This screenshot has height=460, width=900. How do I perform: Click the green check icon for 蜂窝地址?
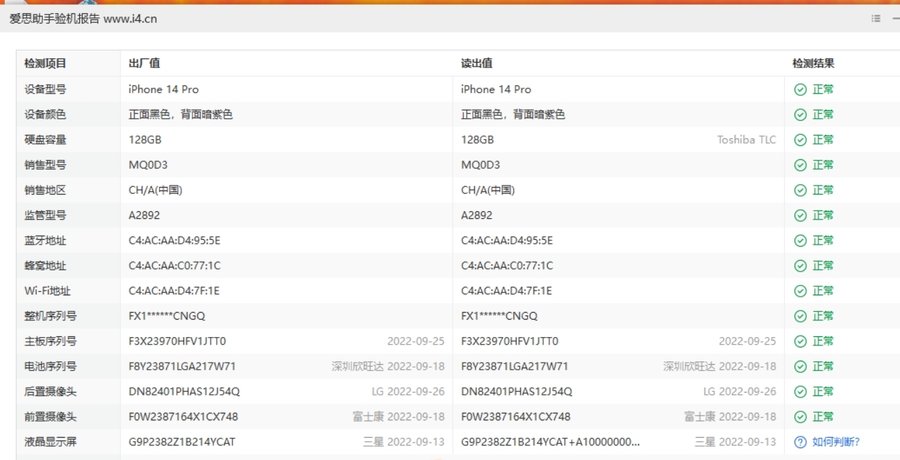(800, 266)
